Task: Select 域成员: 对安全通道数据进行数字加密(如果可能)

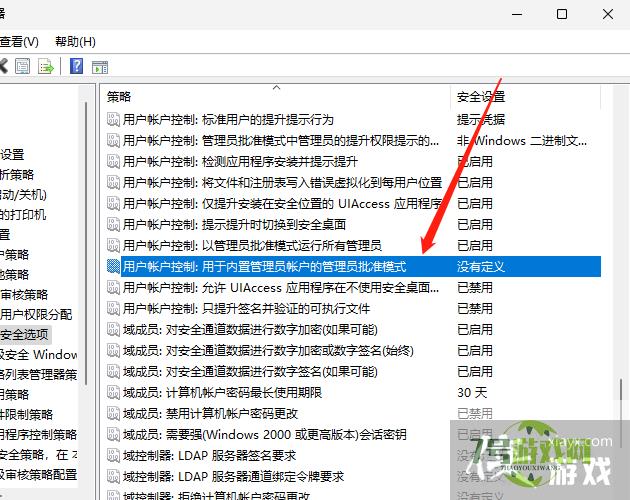Action: click(250, 330)
